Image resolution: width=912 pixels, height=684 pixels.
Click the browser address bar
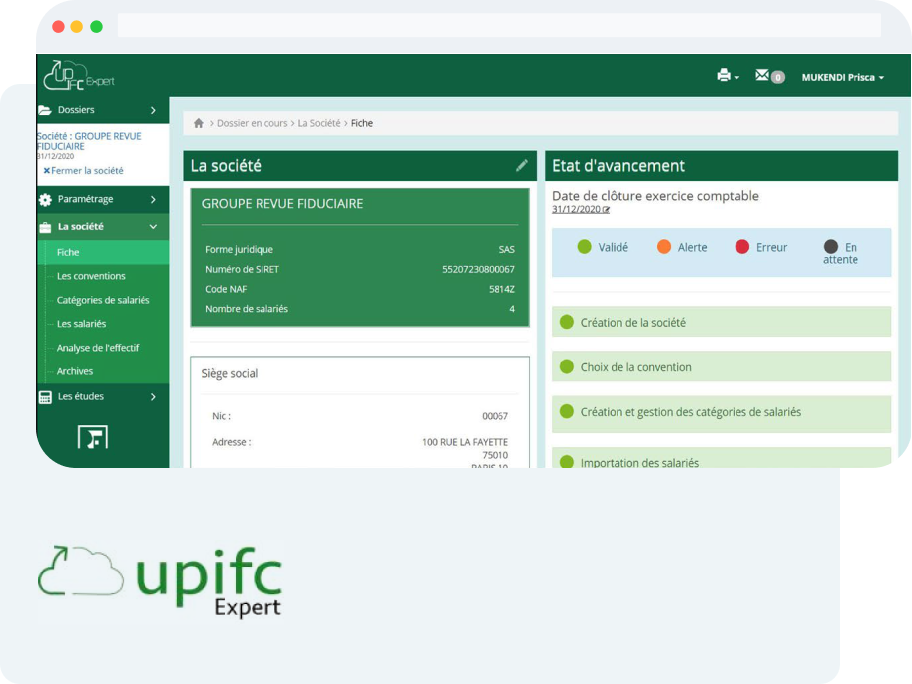[x=499, y=26]
